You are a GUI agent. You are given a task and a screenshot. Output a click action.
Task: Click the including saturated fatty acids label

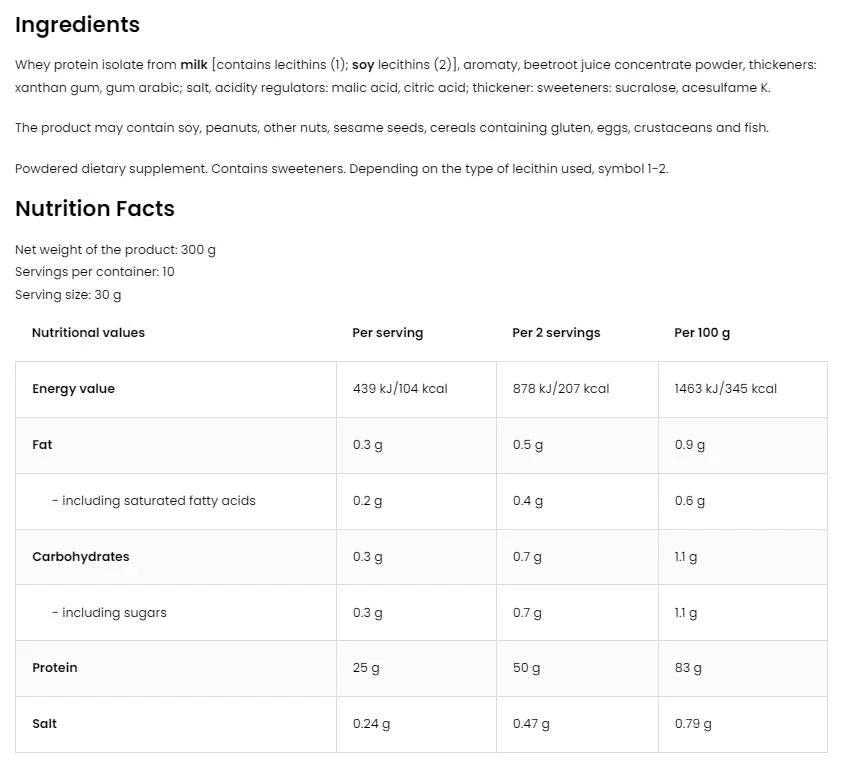pos(154,501)
